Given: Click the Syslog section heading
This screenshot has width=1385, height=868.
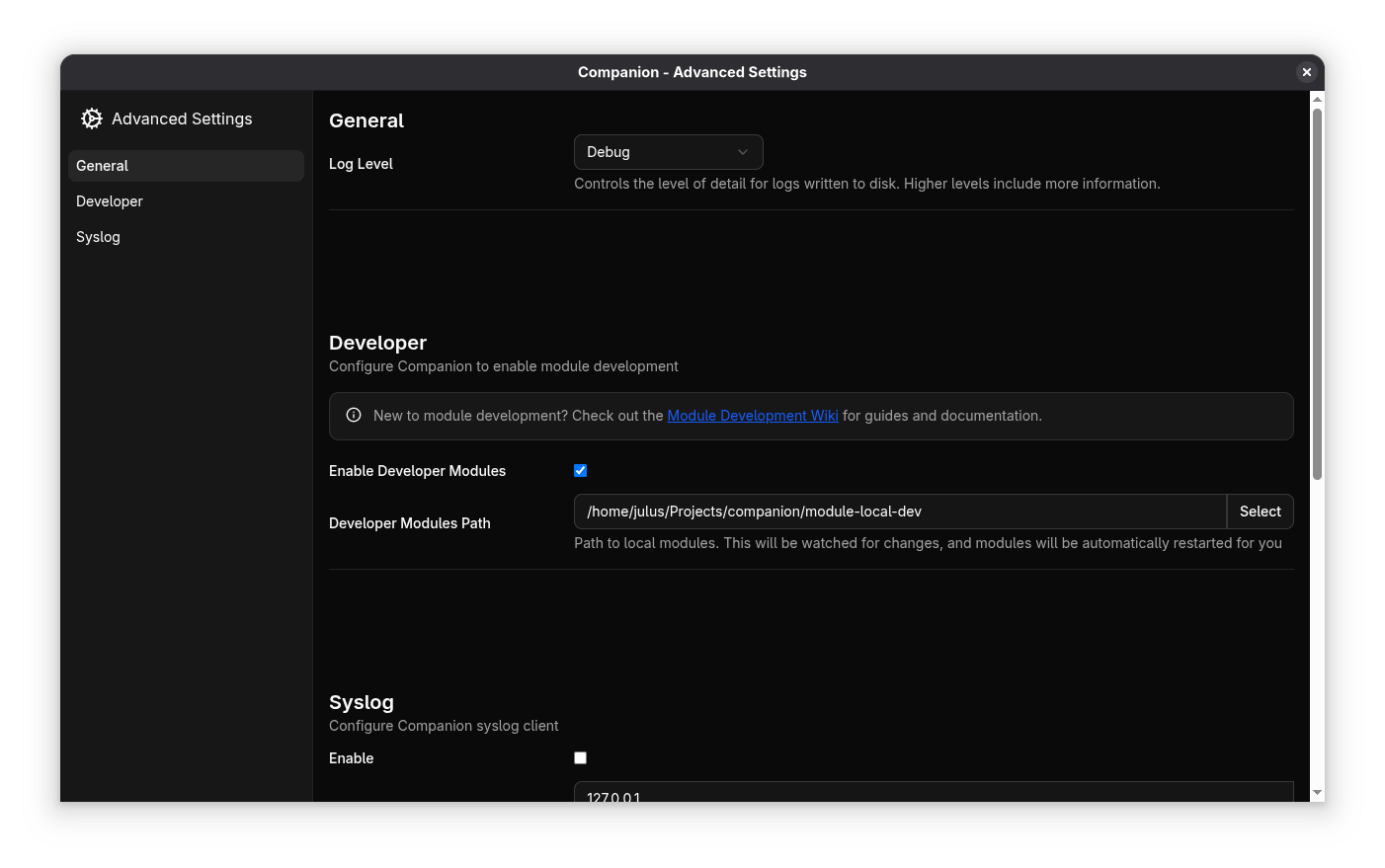Looking at the screenshot, I should pyautogui.click(x=362, y=702).
